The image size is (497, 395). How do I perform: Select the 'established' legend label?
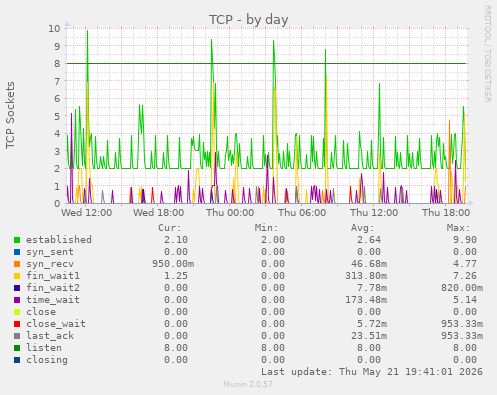[59, 240]
